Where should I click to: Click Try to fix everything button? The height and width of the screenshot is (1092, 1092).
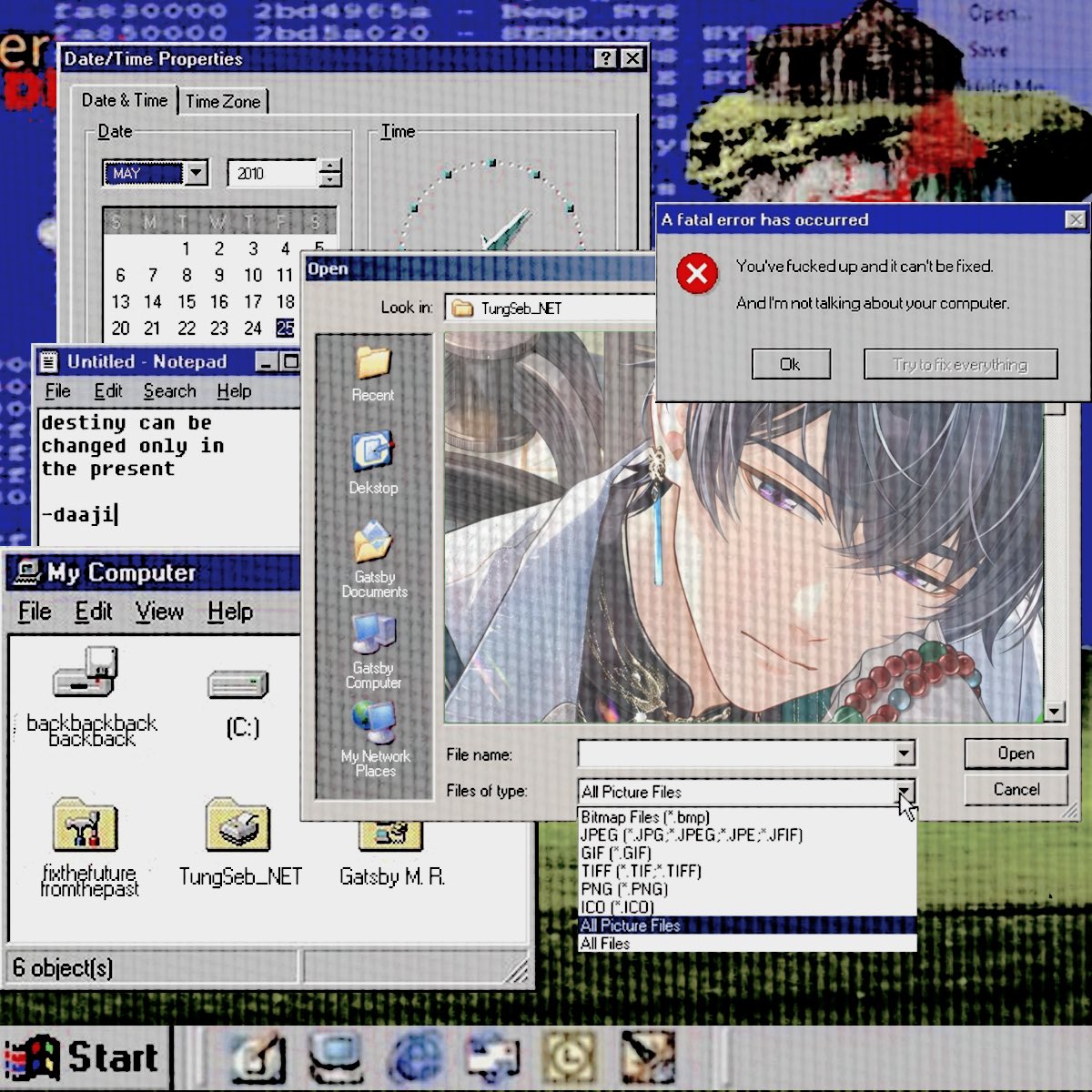click(x=960, y=364)
